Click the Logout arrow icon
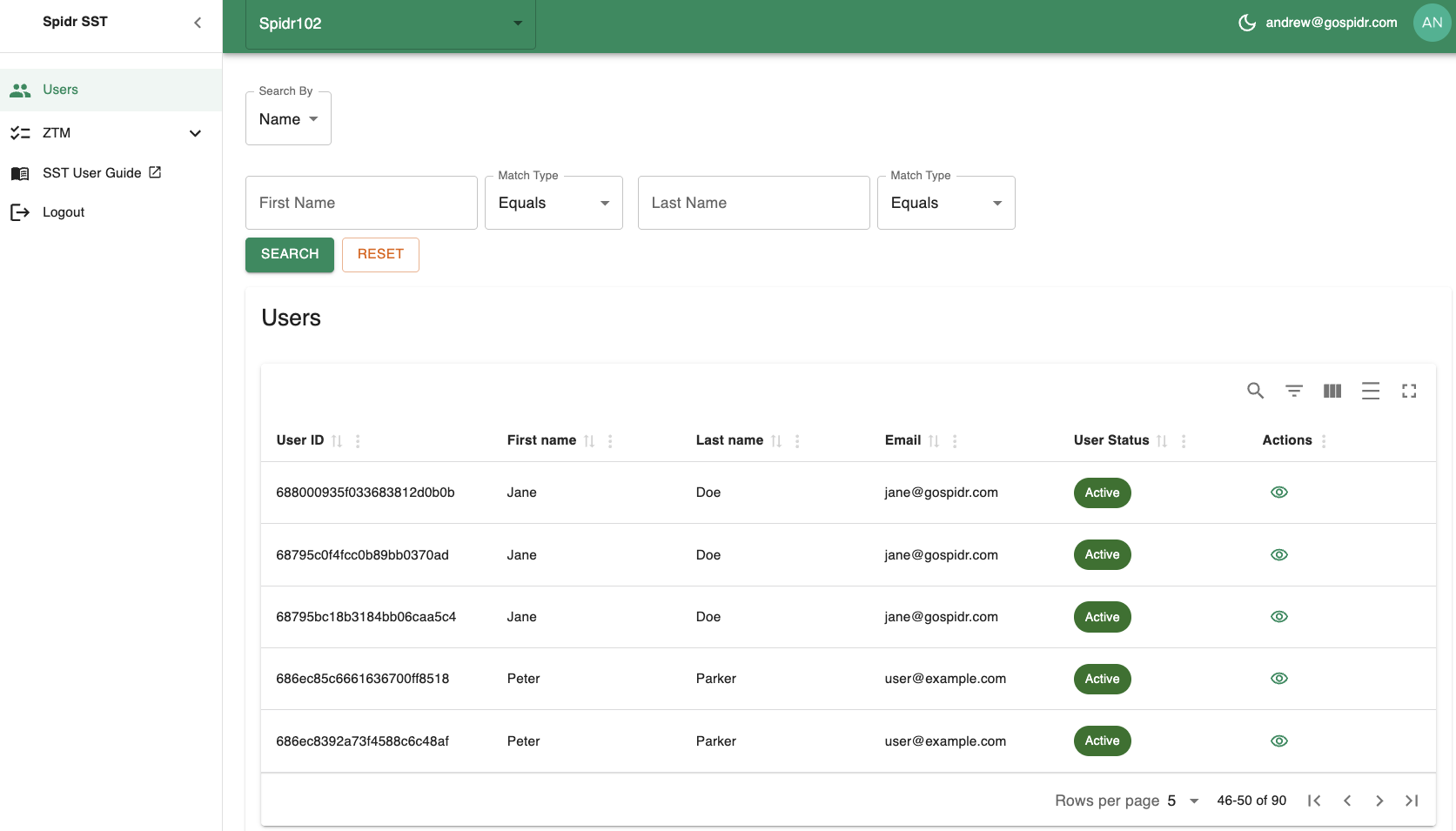This screenshot has height=831, width=1456. [20, 212]
